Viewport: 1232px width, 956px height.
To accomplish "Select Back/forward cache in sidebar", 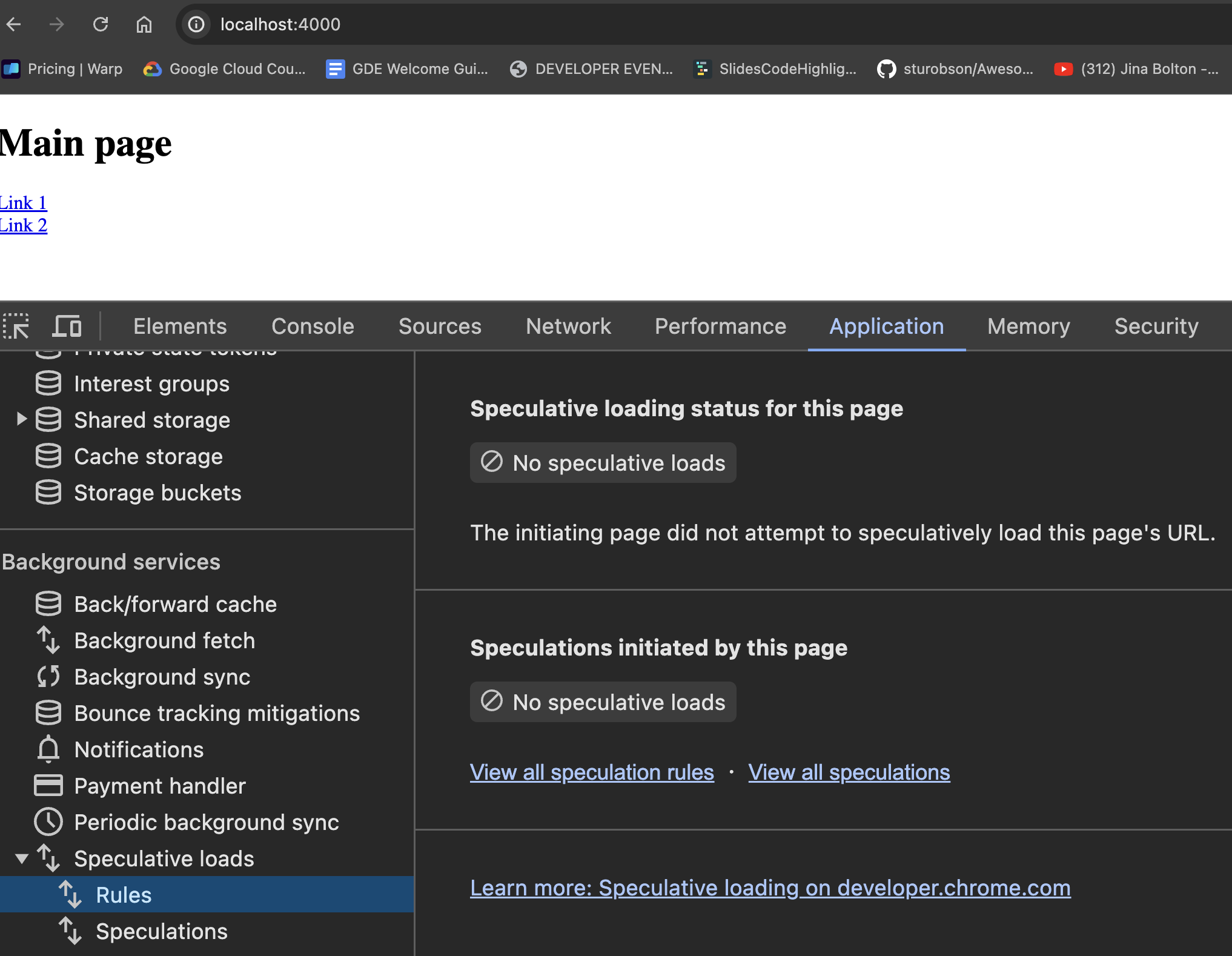I will click(x=175, y=604).
